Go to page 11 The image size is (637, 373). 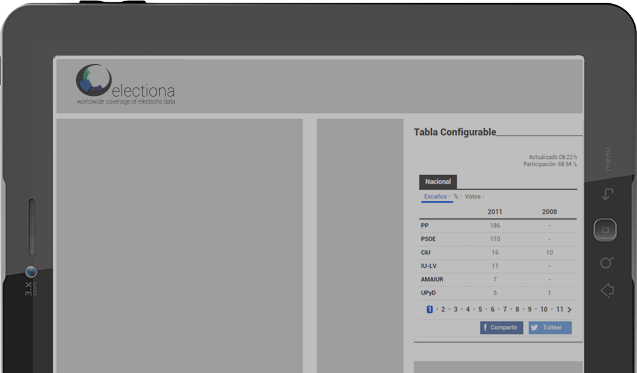(560, 309)
